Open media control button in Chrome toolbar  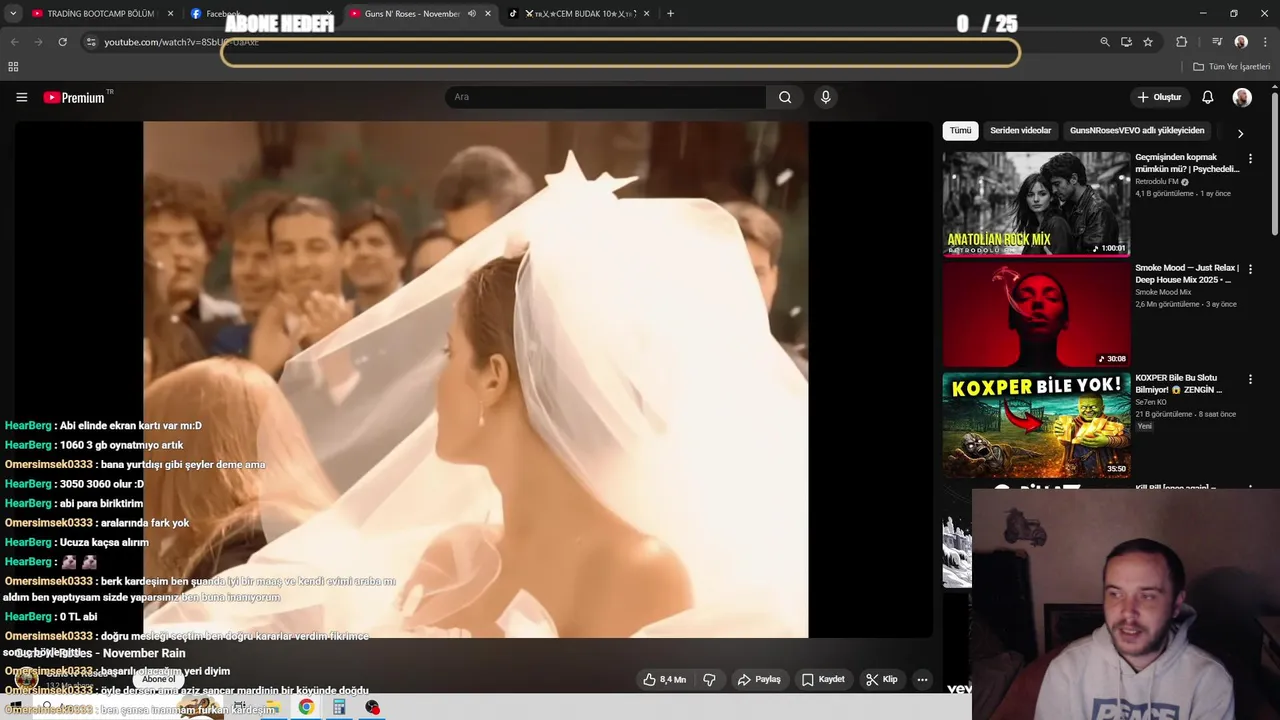(x=1217, y=42)
